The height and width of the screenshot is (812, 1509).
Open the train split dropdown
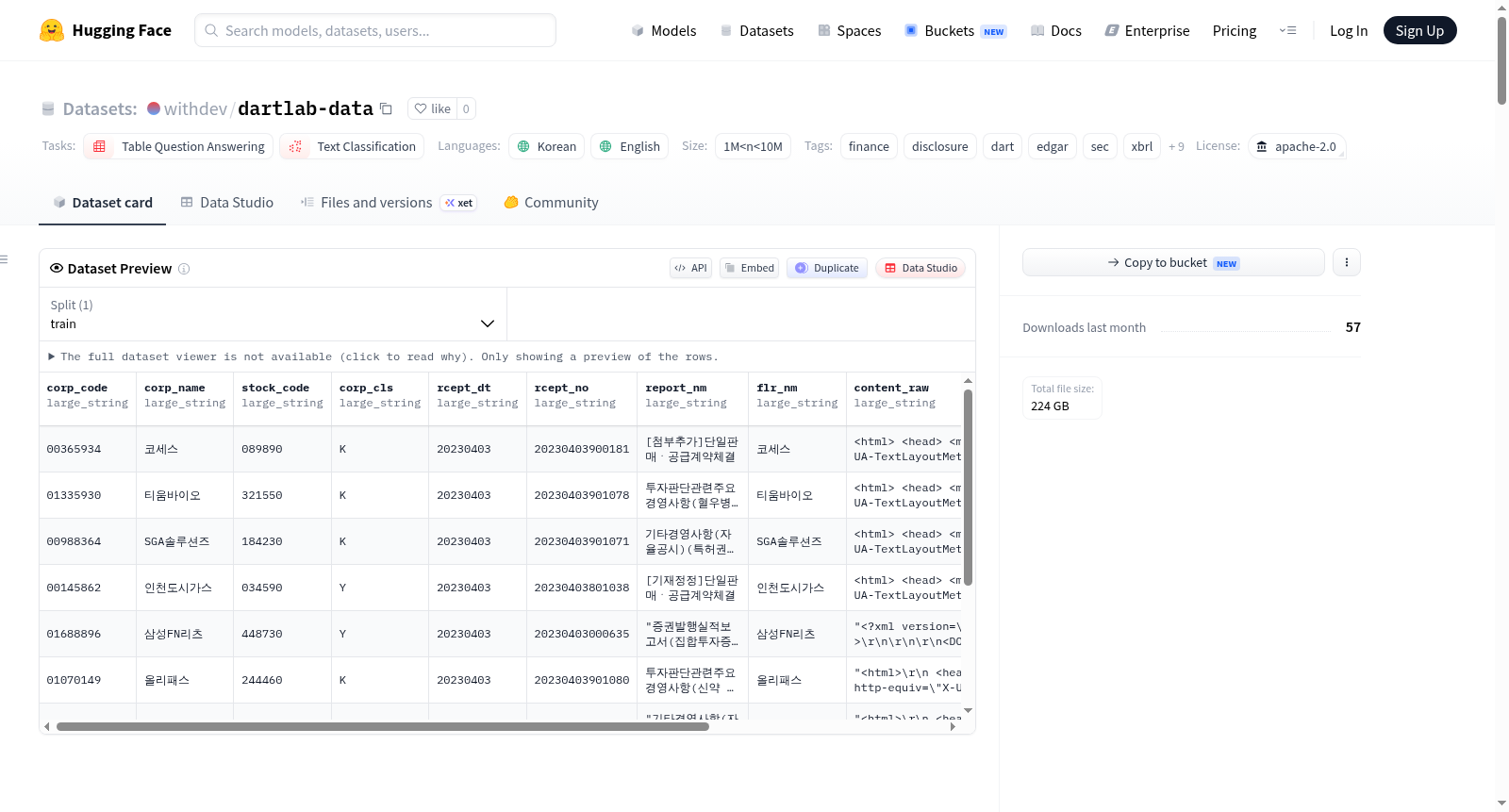click(x=273, y=314)
